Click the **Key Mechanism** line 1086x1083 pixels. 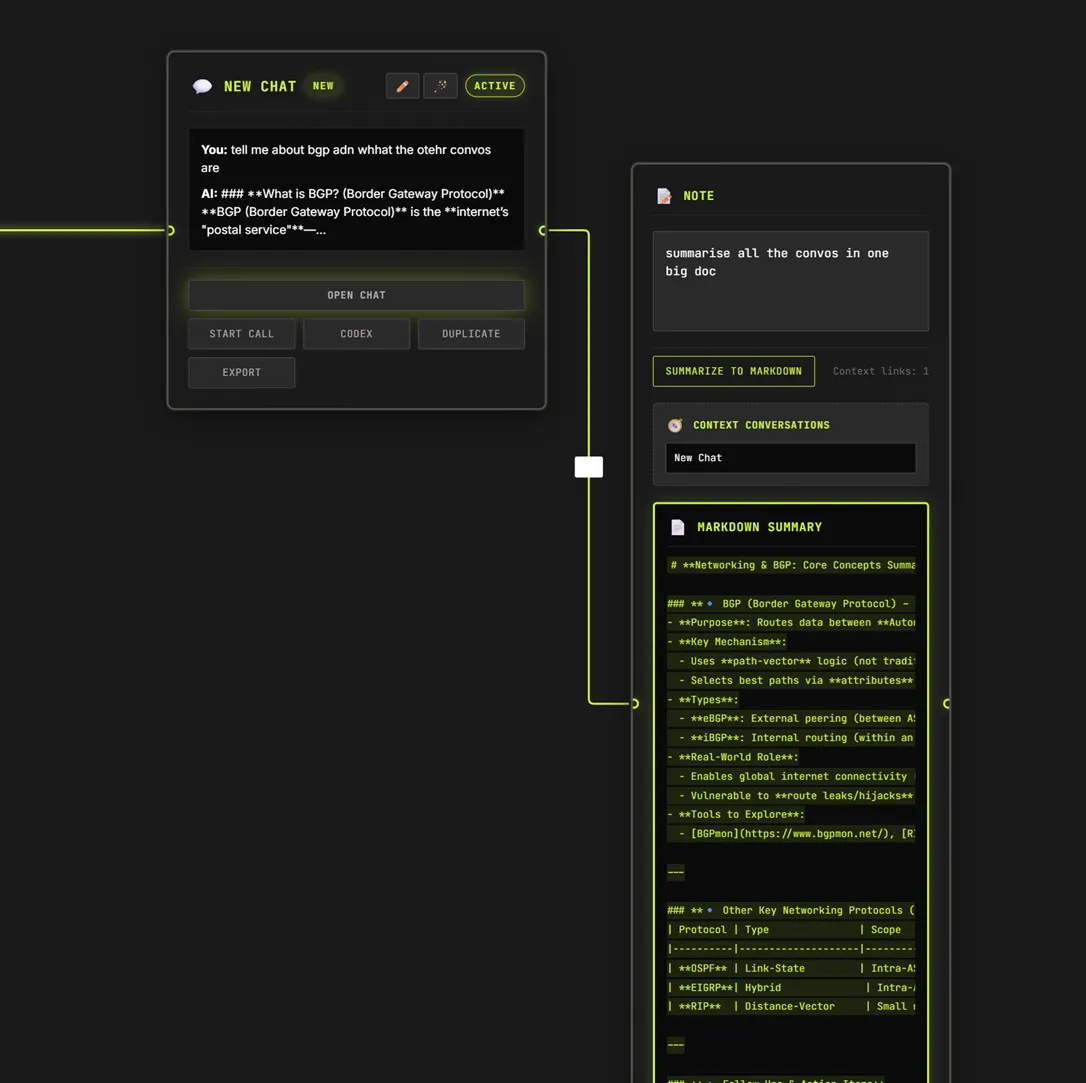point(727,642)
